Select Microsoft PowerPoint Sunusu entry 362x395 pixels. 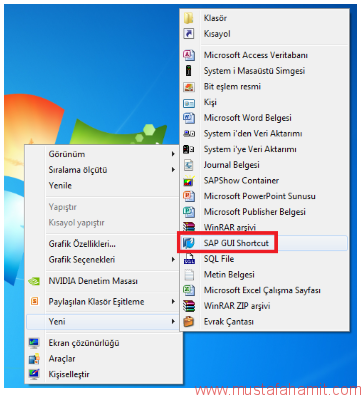point(265,196)
